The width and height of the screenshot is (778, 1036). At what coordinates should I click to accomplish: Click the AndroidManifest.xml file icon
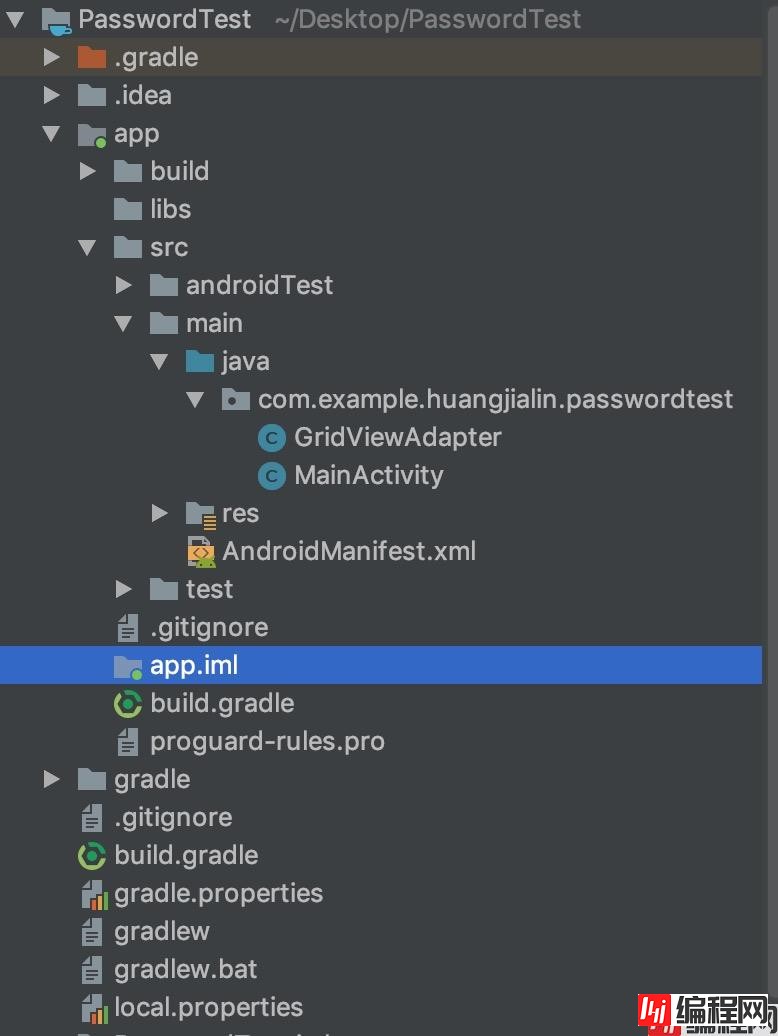(201, 552)
